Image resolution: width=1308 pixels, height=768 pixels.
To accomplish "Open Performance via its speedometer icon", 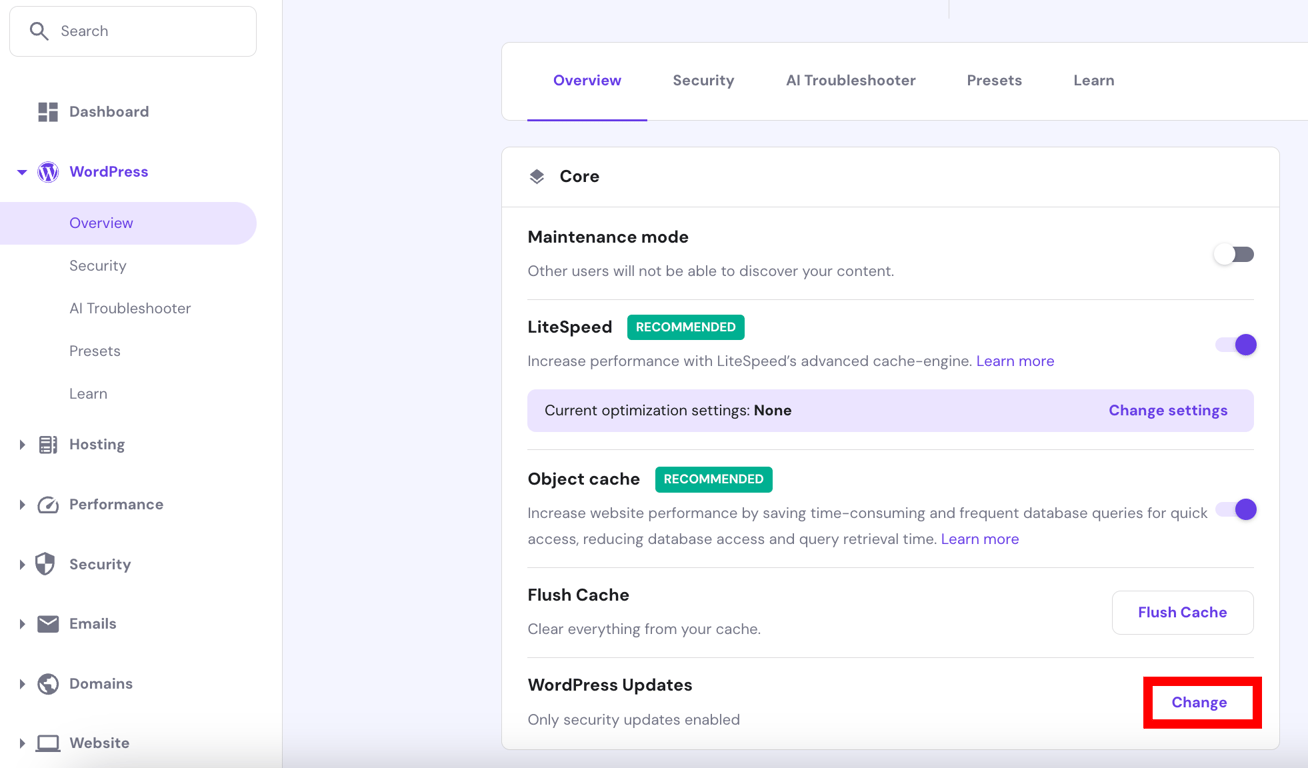I will tap(47, 504).
